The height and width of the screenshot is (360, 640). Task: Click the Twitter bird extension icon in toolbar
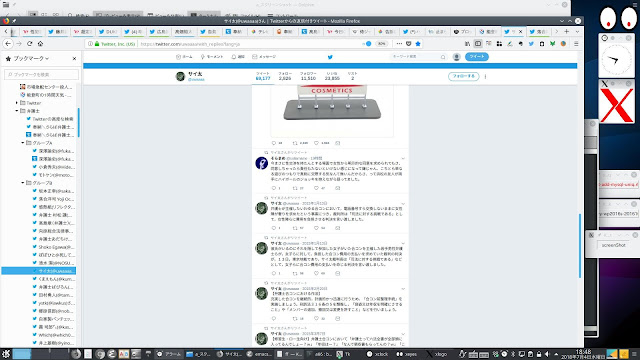coord(531,44)
